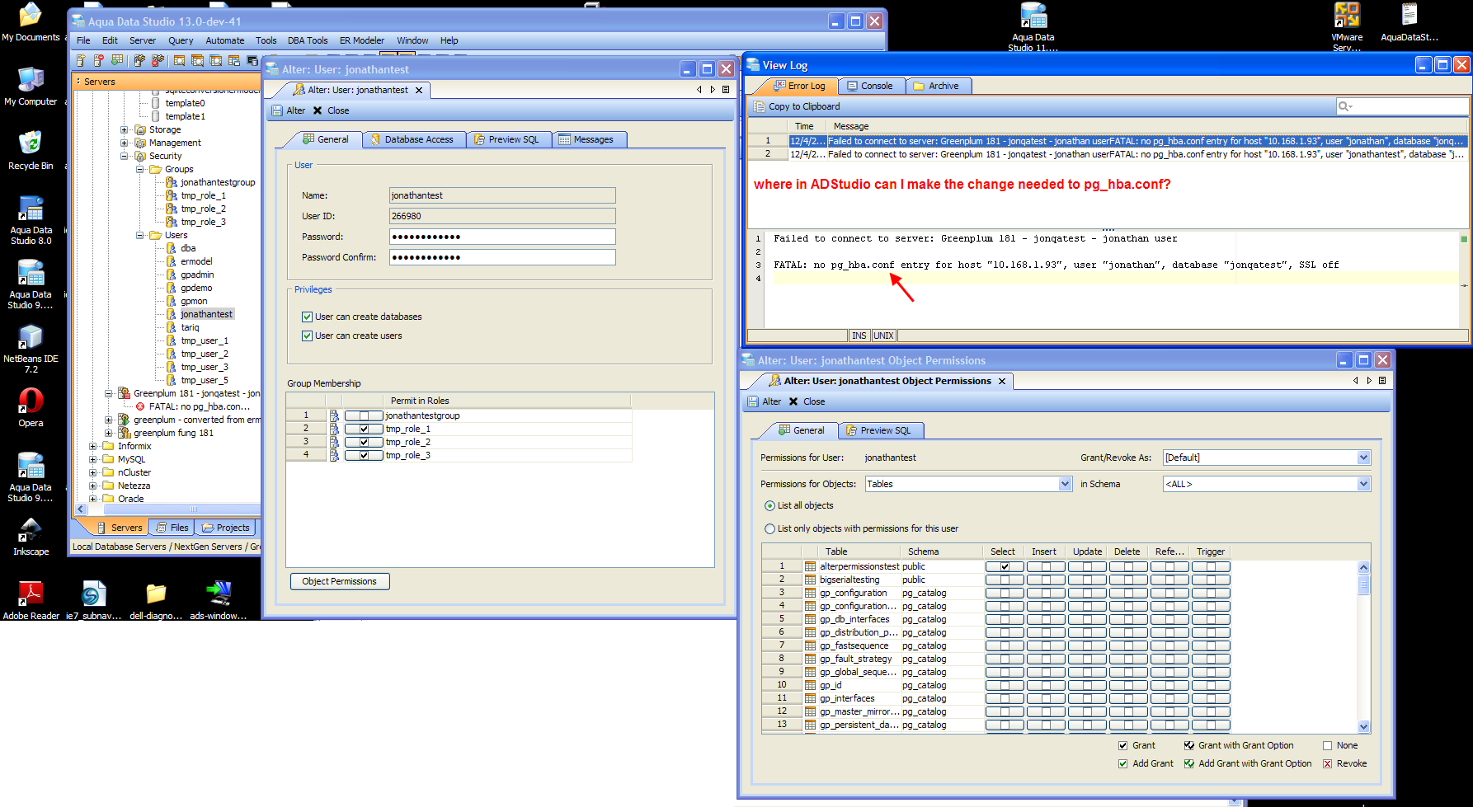Screen dimensions: 1473x812
Task: Click the Password input field
Action: point(502,237)
